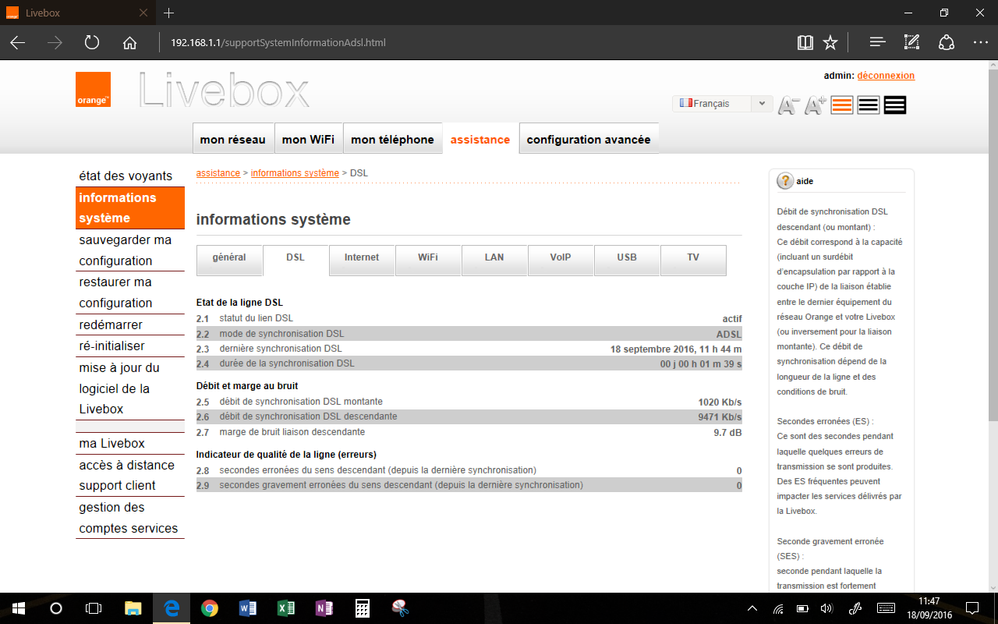Click the browser forward arrow

(x=55, y=43)
